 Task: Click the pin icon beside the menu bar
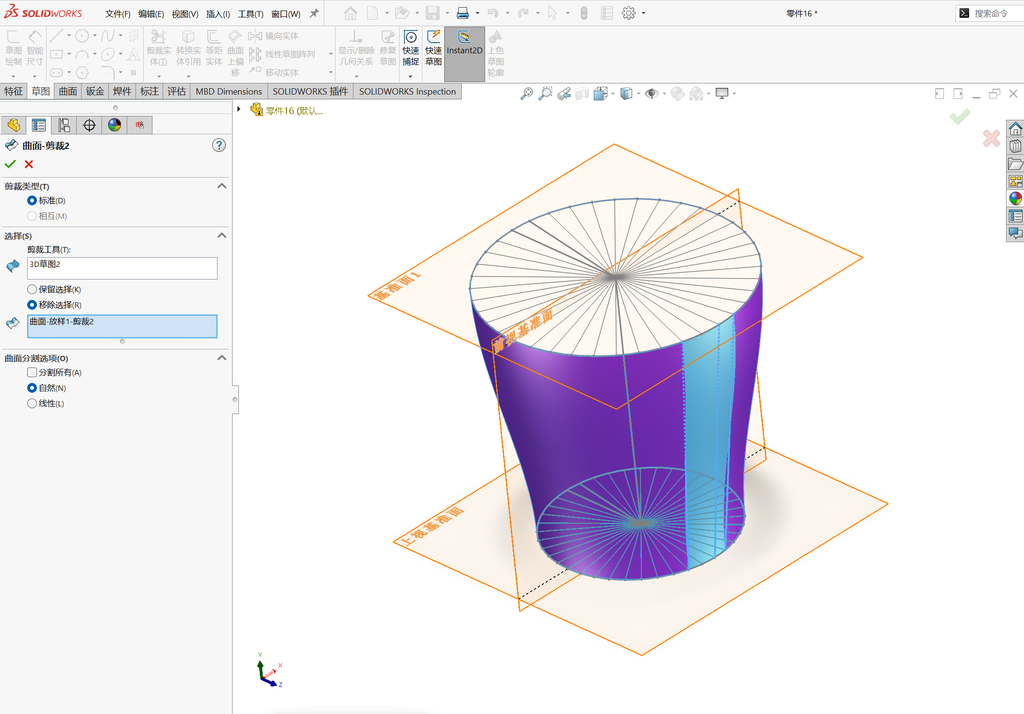[x=314, y=13]
